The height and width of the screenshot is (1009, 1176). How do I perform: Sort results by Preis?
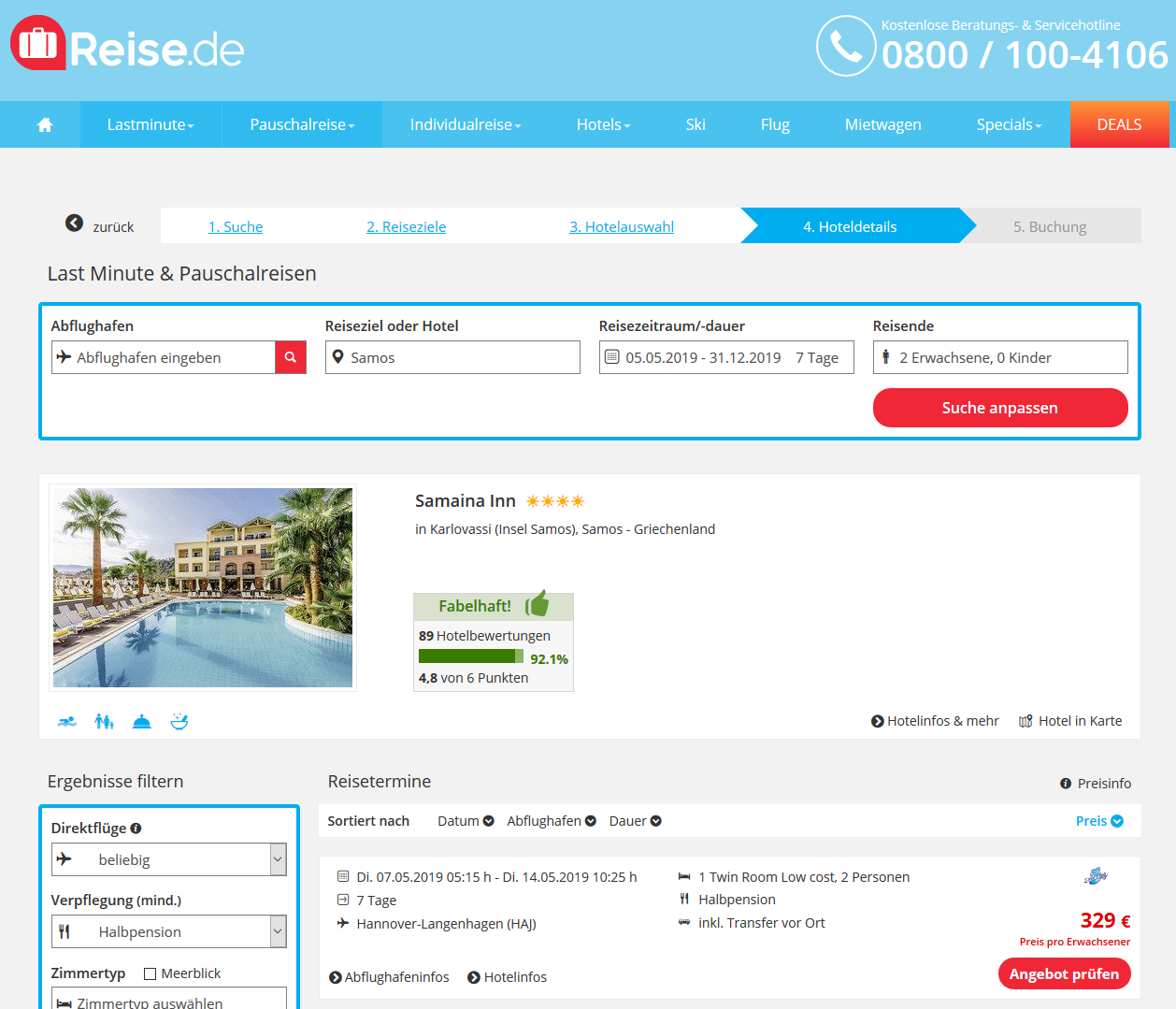coord(1099,821)
